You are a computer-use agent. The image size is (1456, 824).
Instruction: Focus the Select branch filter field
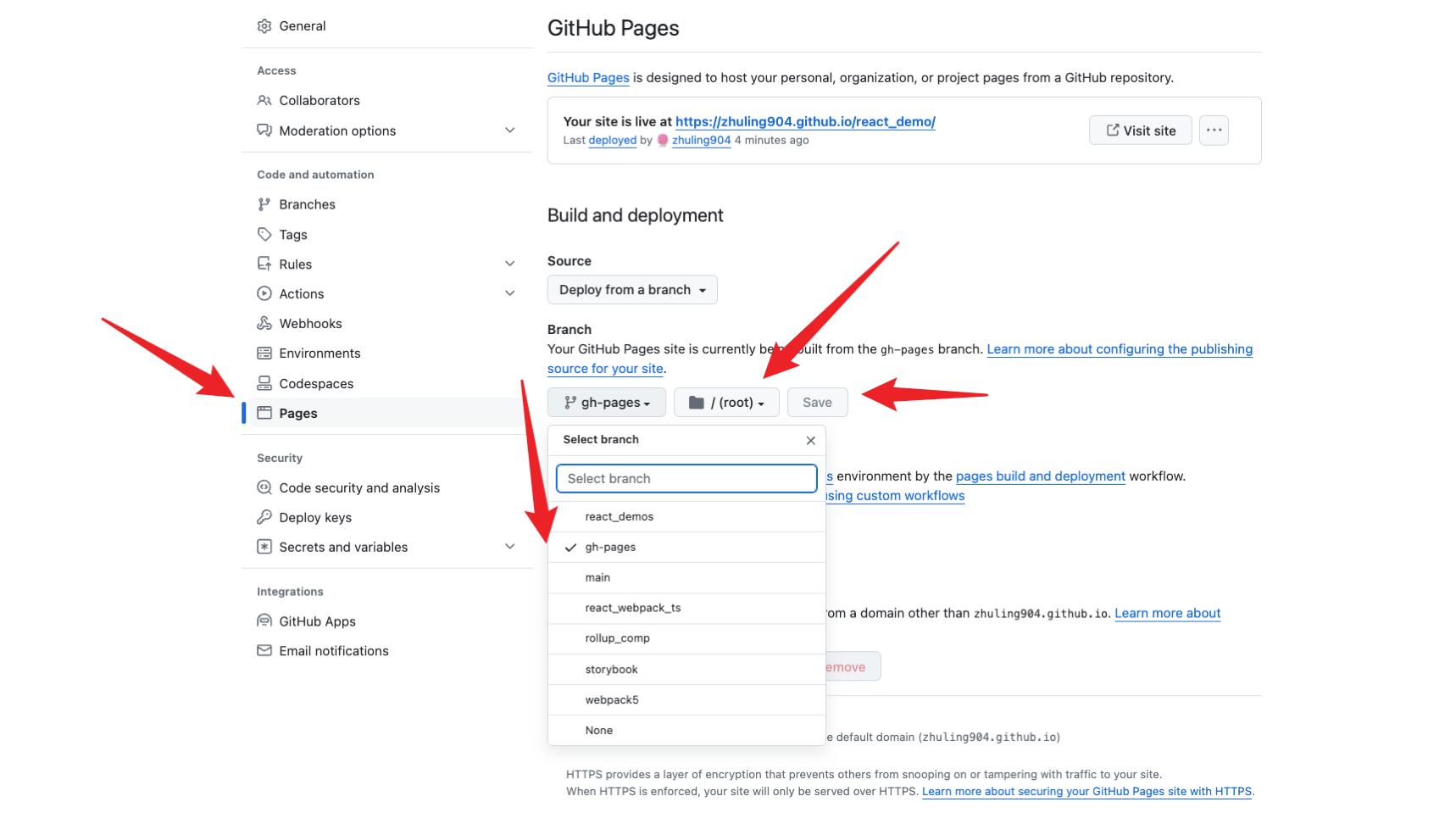click(x=686, y=478)
